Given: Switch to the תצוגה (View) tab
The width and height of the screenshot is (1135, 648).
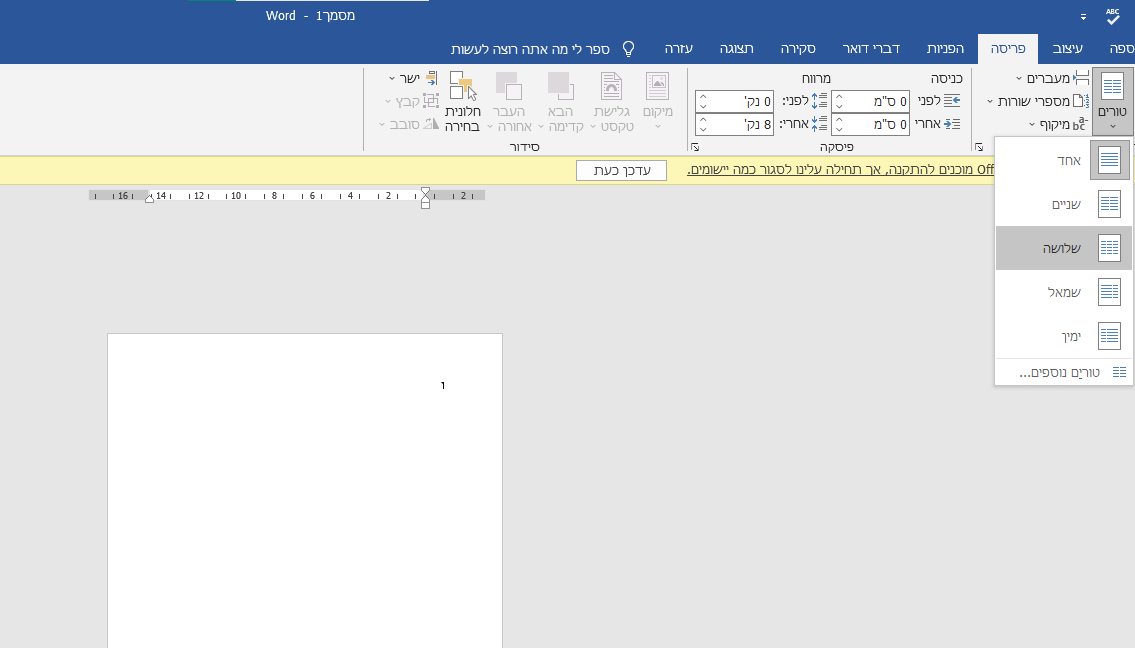Looking at the screenshot, I should pyautogui.click(x=736, y=49).
